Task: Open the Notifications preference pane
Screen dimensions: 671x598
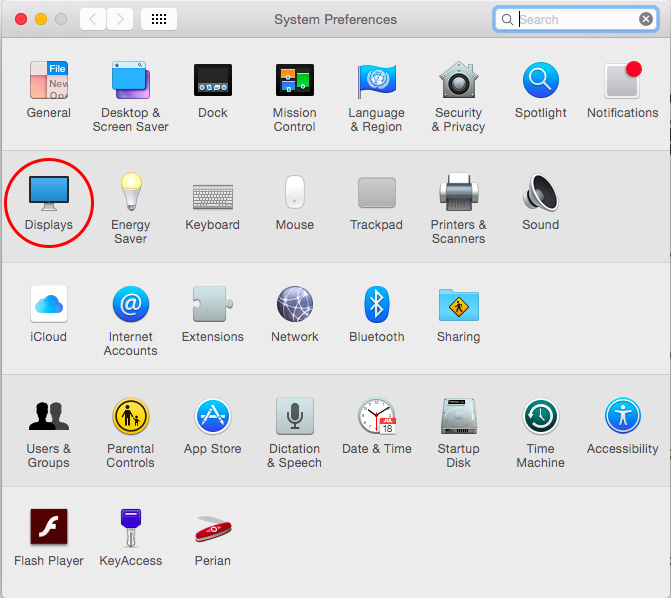Action: pyautogui.click(x=622, y=80)
